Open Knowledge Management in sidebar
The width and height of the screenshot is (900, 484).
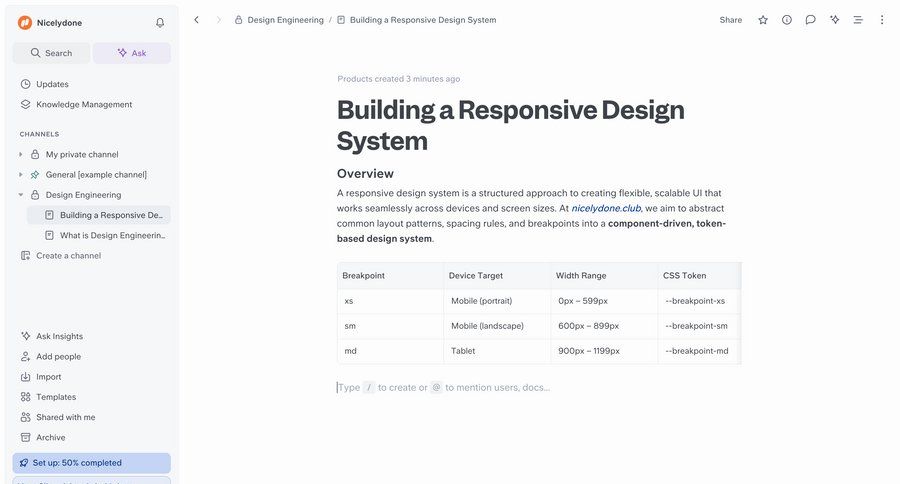coord(84,104)
